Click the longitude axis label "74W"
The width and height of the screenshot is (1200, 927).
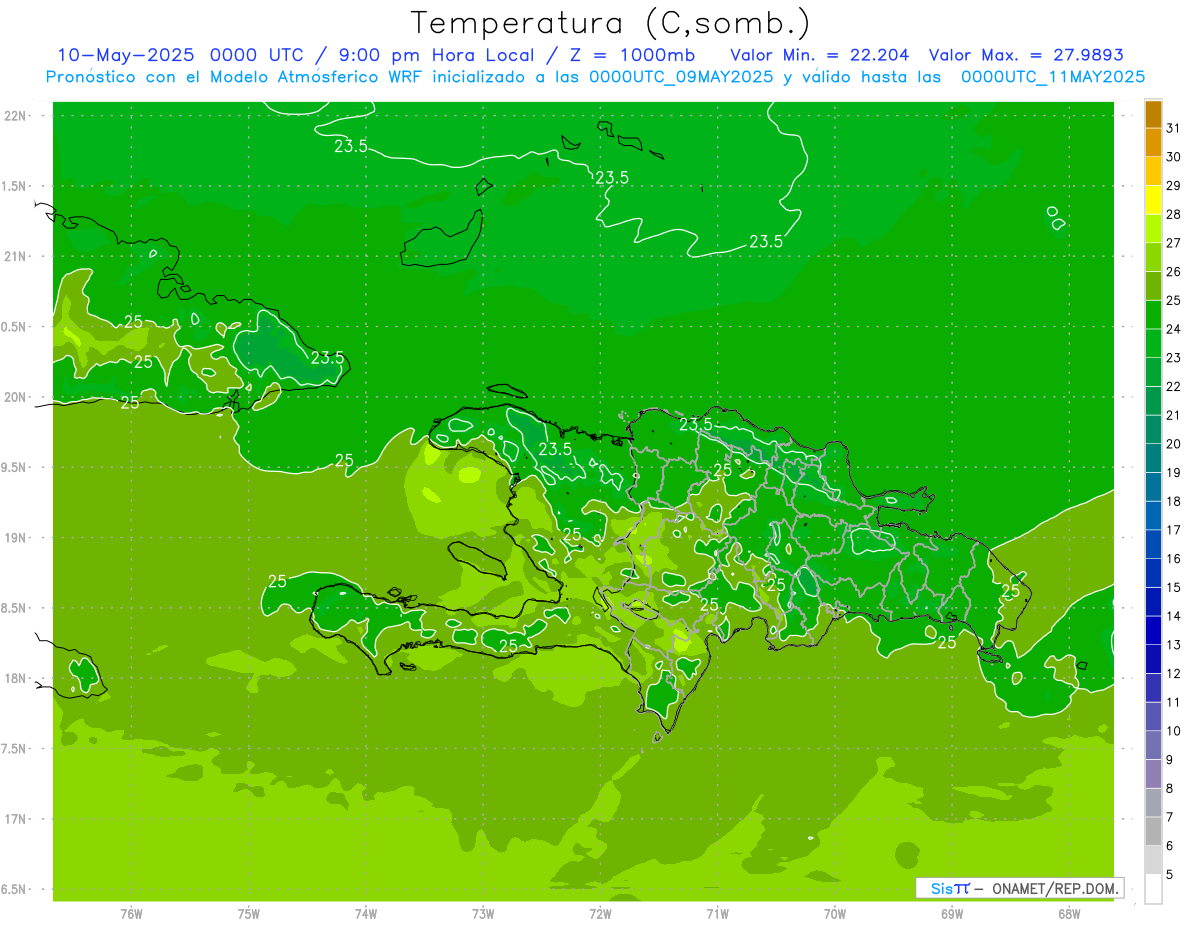pyautogui.click(x=366, y=914)
